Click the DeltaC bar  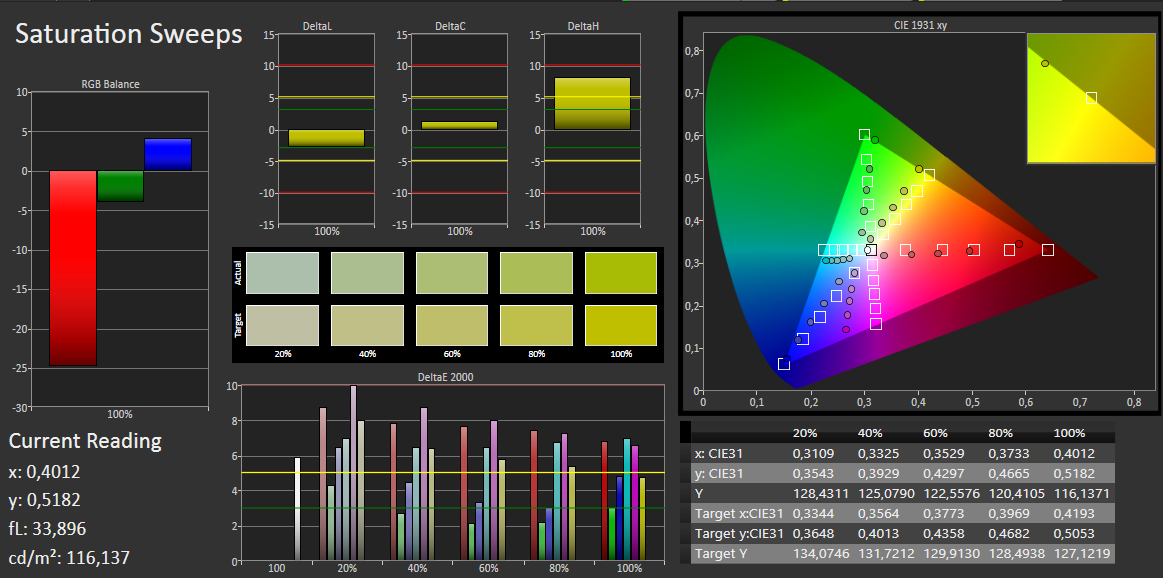click(459, 125)
